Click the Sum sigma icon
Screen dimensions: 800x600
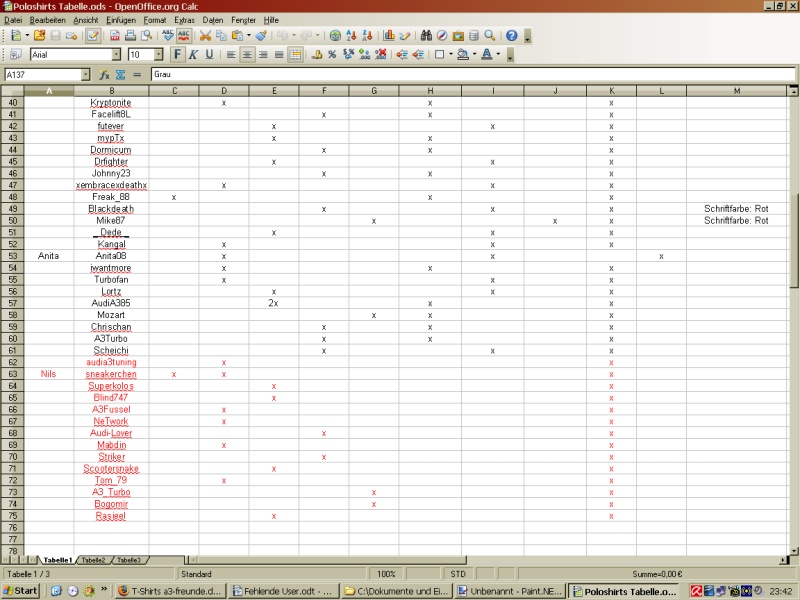[x=120, y=75]
